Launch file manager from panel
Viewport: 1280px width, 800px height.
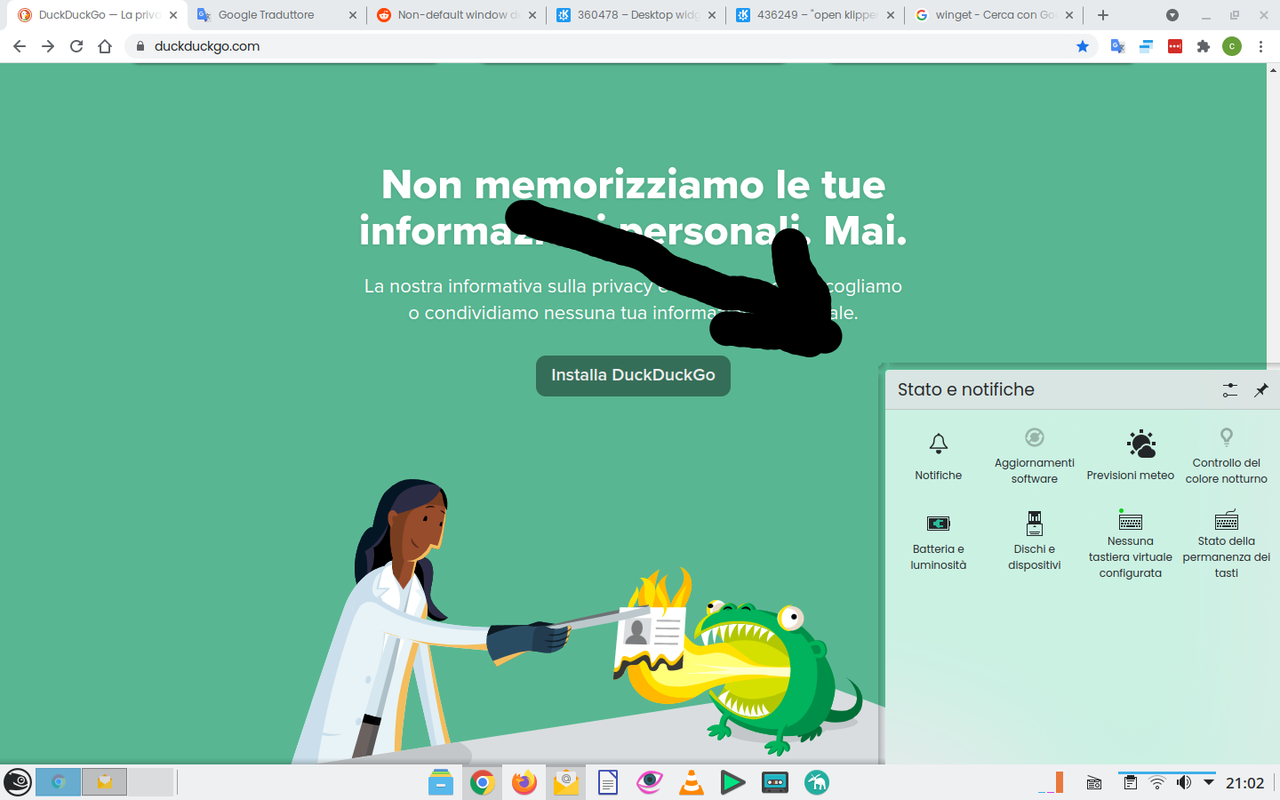click(x=440, y=782)
